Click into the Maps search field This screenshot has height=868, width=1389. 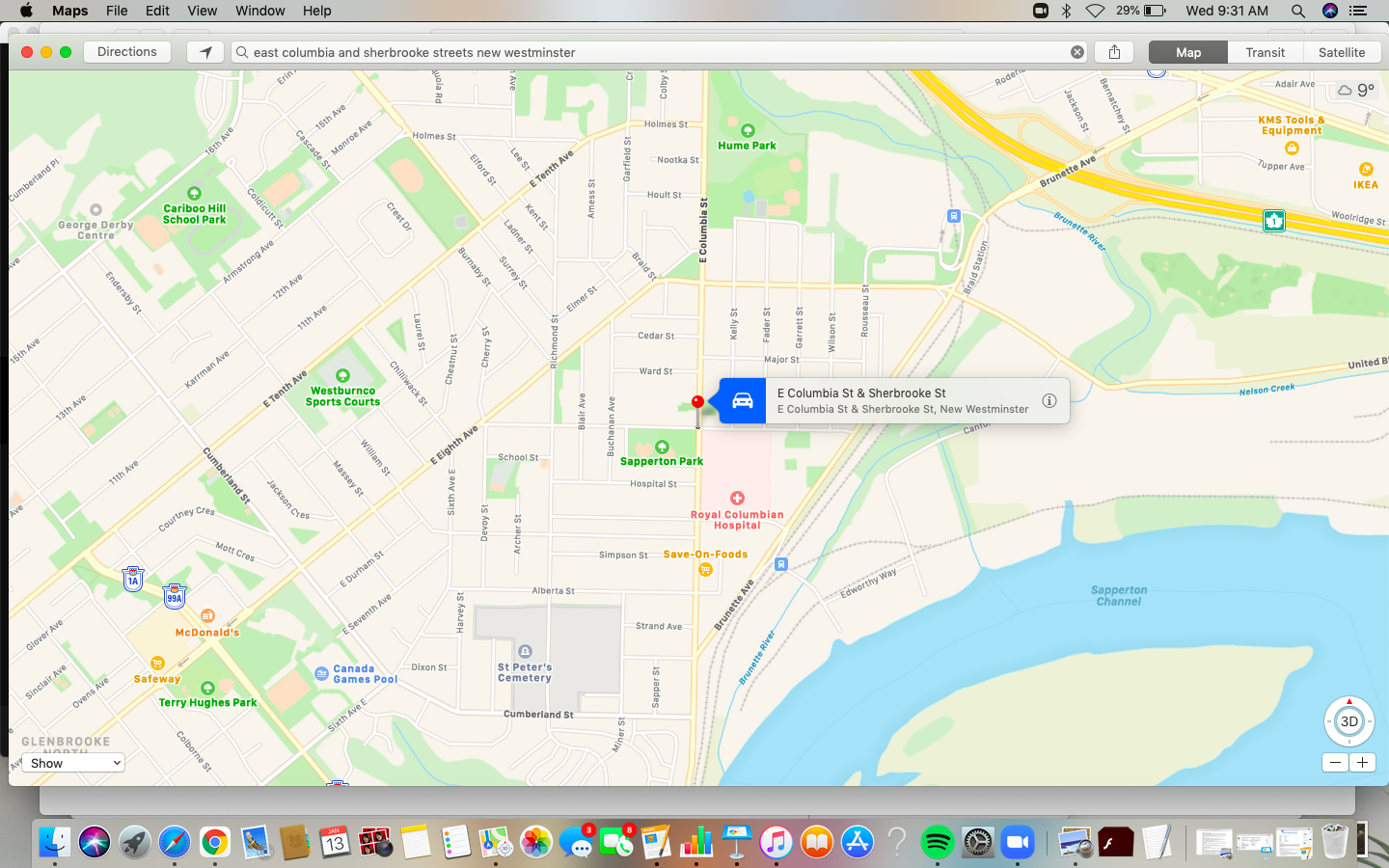(659, 52)
